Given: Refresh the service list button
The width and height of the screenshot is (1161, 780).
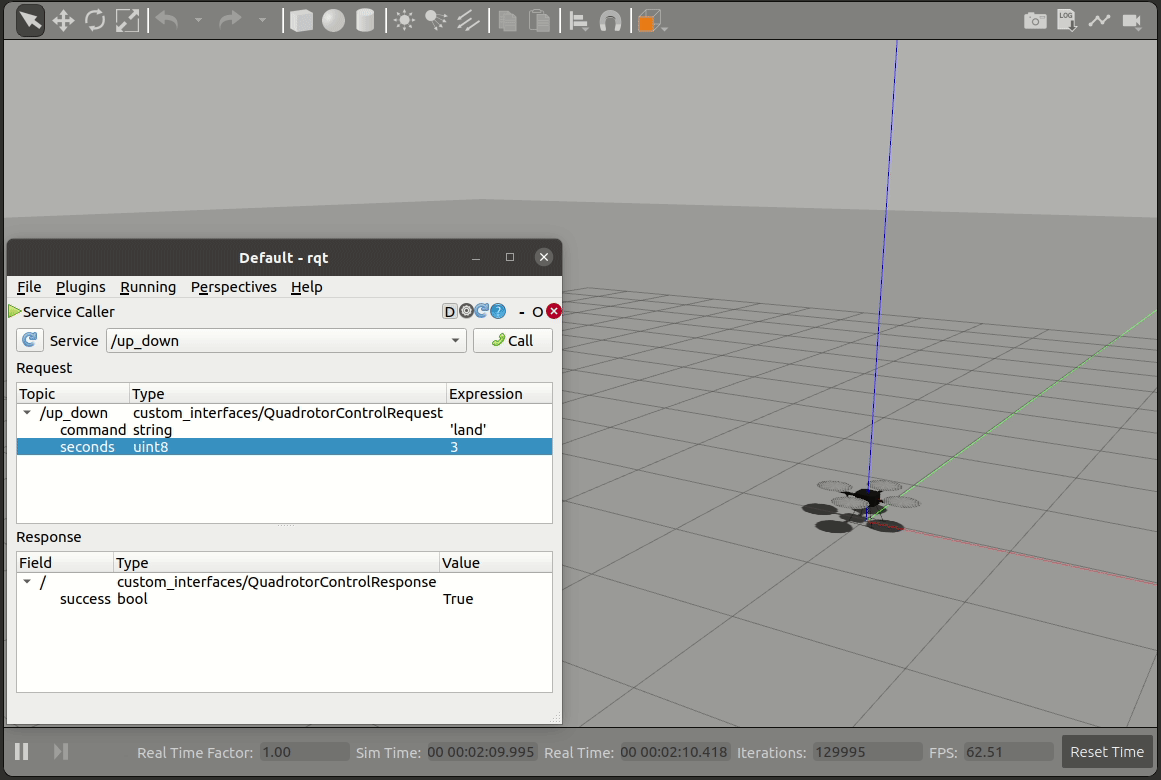Looking at the screenshot, I should point(30,340).
